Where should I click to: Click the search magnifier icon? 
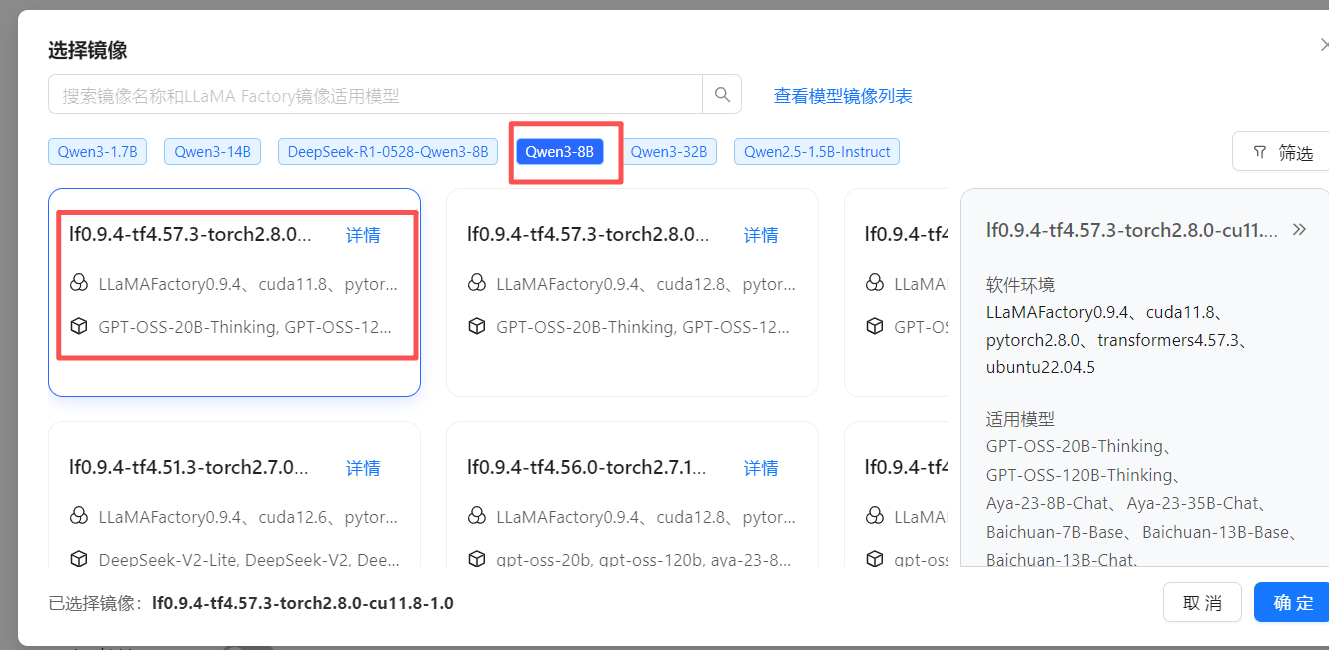coord(721,93)
